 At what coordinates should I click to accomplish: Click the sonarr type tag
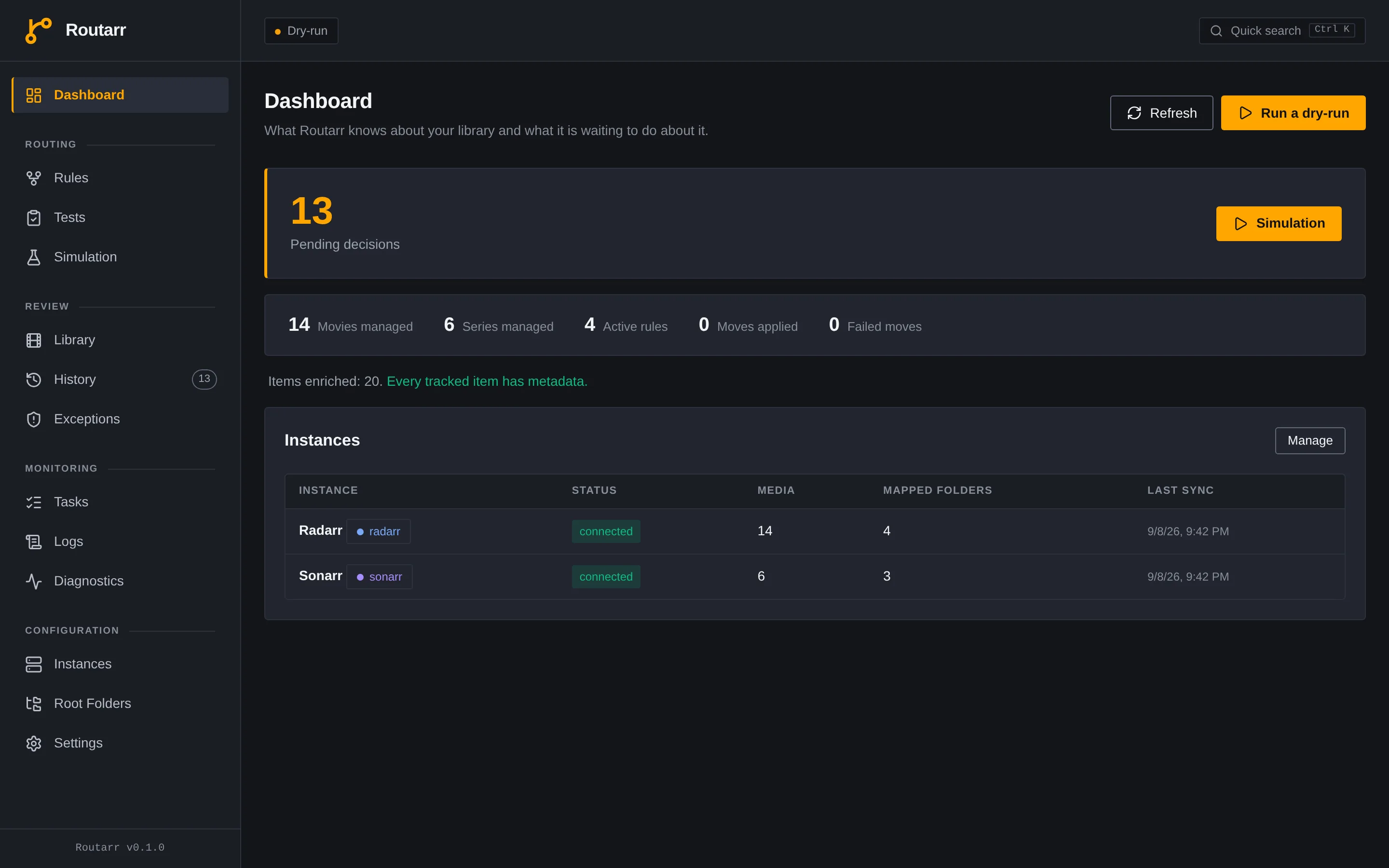tap(380, 577)
